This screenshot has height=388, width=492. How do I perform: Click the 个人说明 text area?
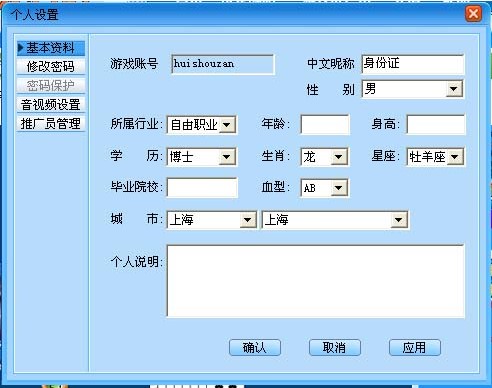point(315,281)
